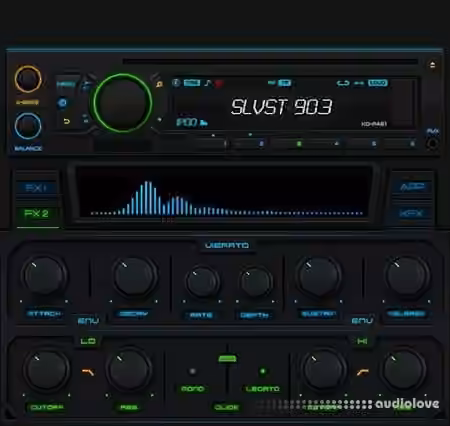450x426 pixels.
Task: Click the blue round icon below Menu
Action: click(x=62, y=103)
